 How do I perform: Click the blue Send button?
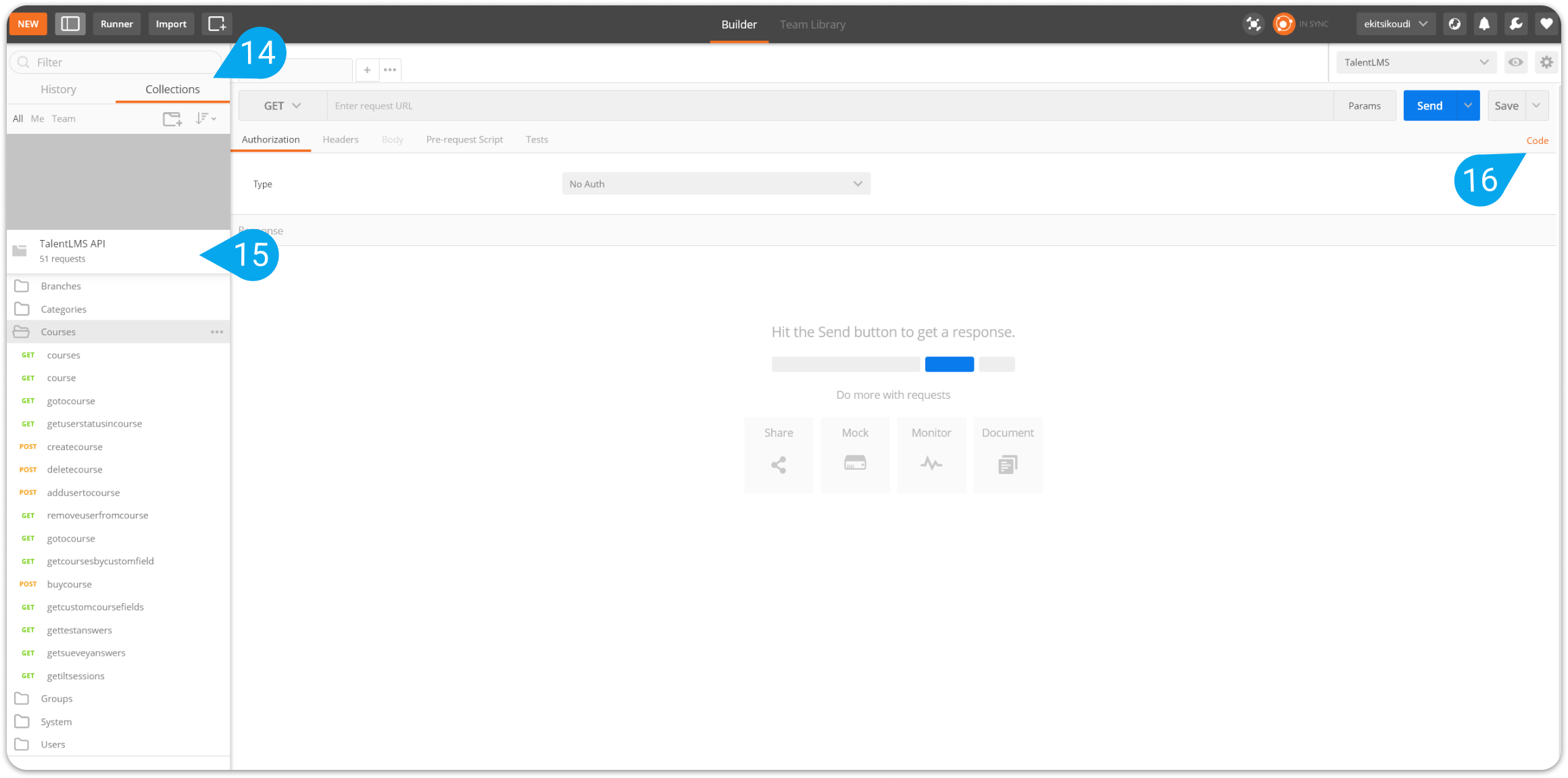[x=1429, y=105]
